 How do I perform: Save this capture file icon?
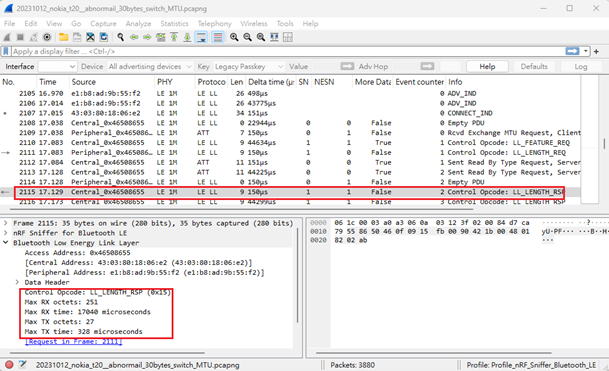[77, 37]
